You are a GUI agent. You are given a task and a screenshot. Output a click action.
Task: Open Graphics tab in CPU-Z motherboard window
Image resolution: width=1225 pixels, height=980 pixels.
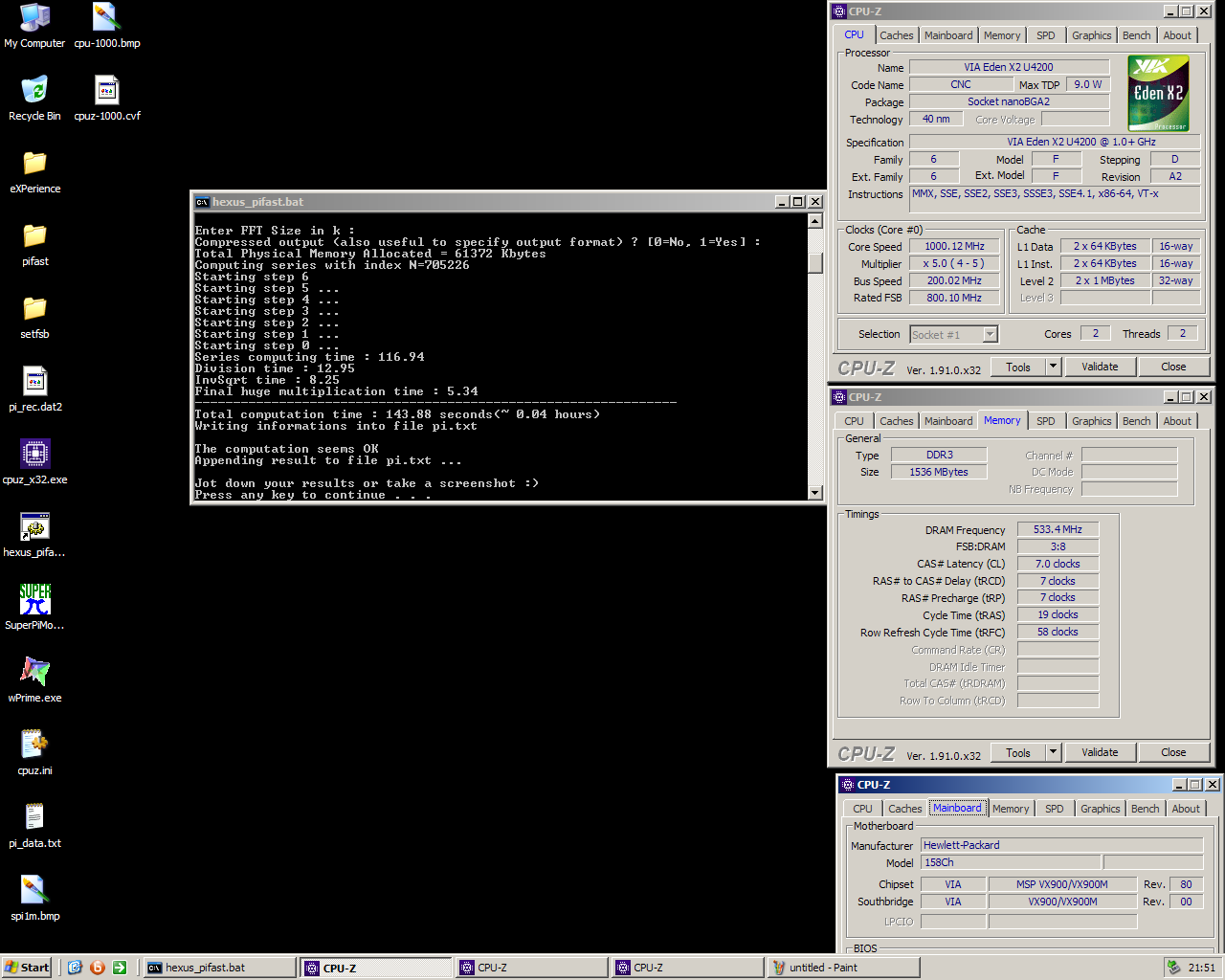(x=1101, y=809)
